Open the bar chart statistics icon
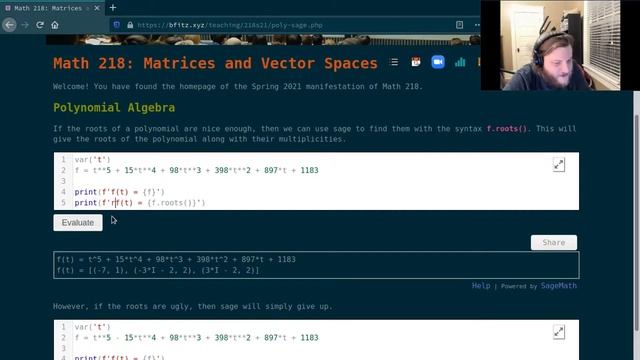This screenshot has width=640, height=360. 460,62
